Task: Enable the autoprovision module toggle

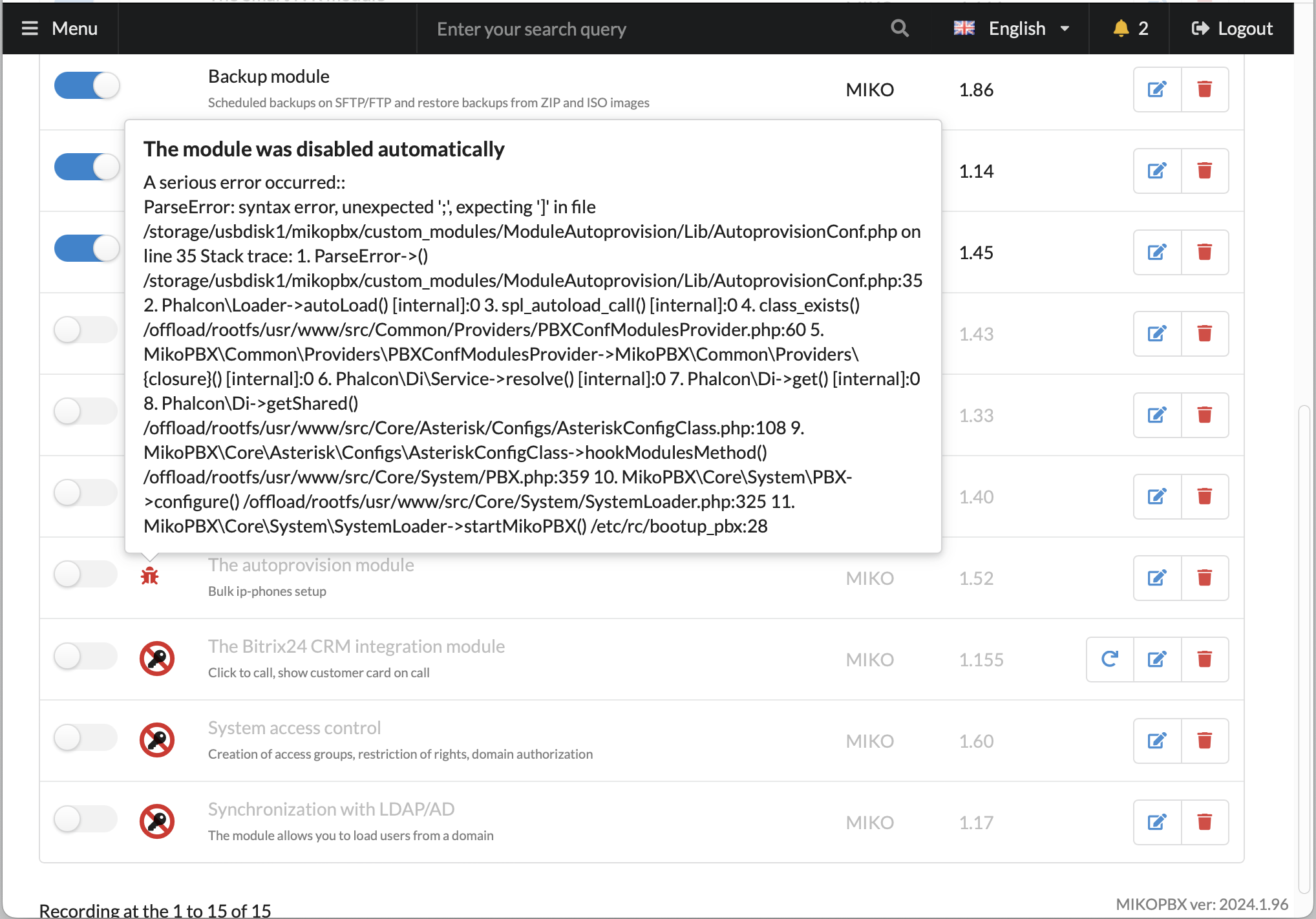Action: 85,574
